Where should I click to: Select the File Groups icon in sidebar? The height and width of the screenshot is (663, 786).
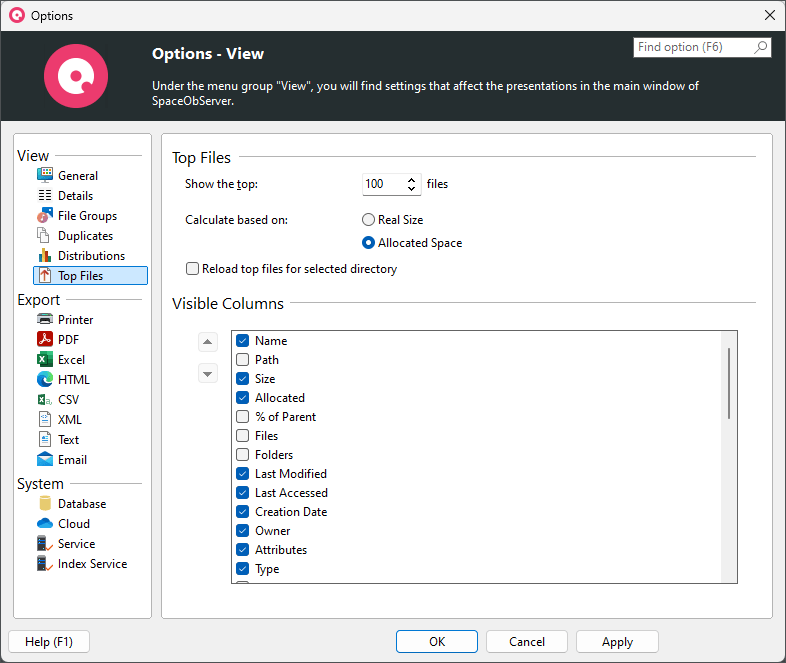pyautogui.click(x=44, y=216)
